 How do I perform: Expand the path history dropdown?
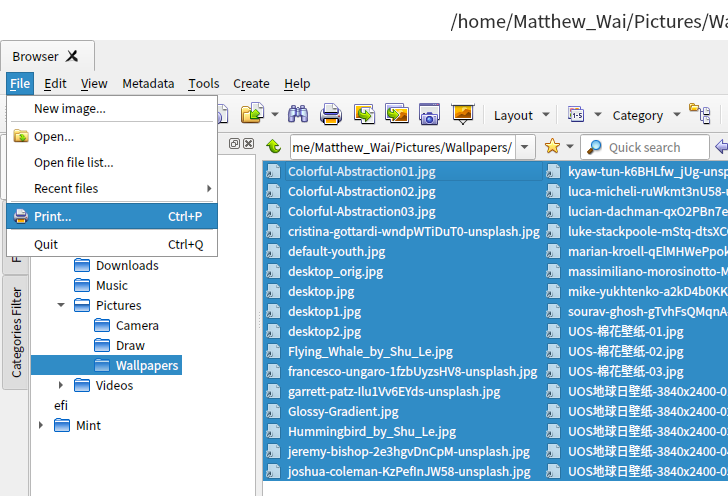[525, 147]
